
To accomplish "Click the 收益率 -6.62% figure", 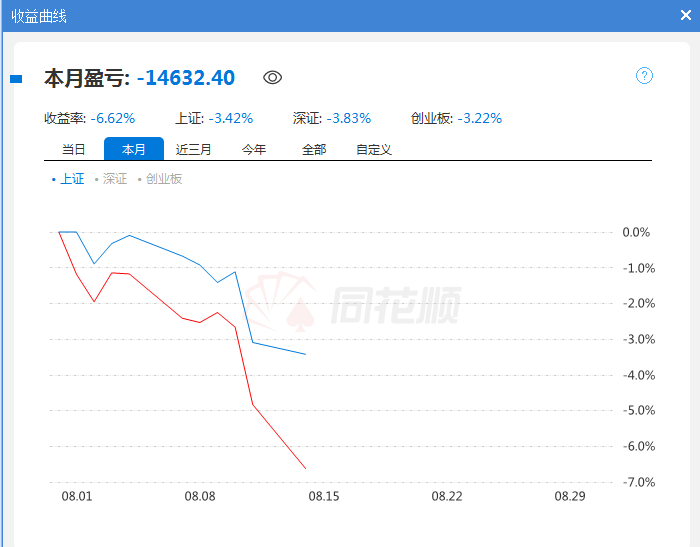I will click(112, 118).
